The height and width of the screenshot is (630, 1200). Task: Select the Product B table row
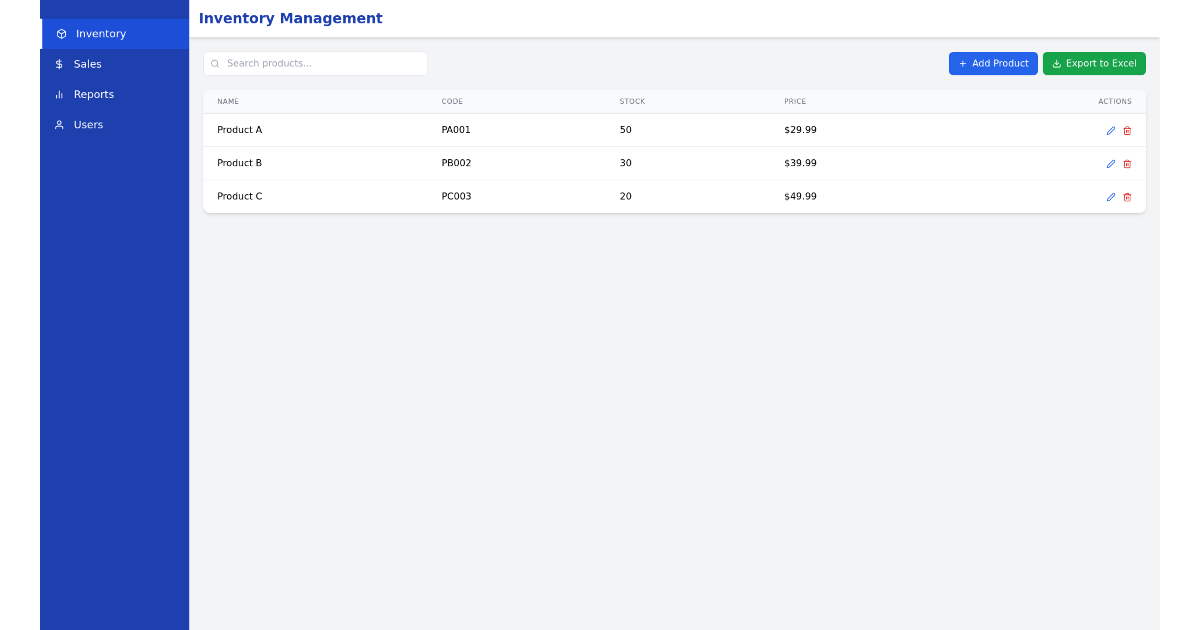pyautogui.click(x=600, y=163)
